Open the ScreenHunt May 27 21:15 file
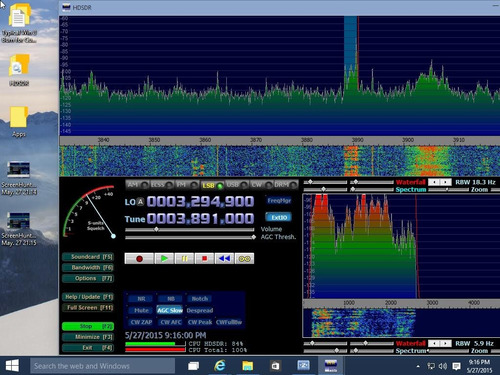500x375 pixels. (x=19, y=229)
